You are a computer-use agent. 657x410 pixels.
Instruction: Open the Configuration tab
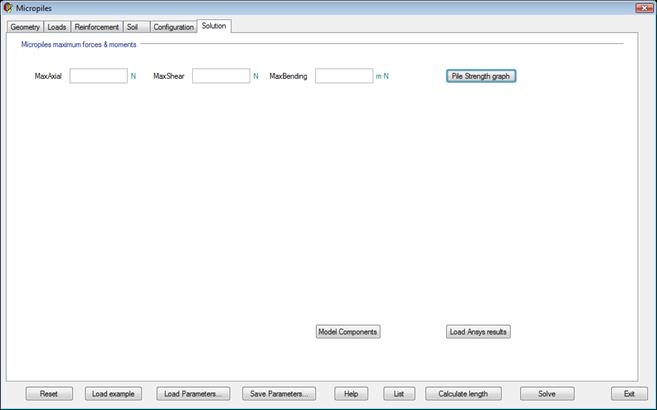[x=173, y=27]
